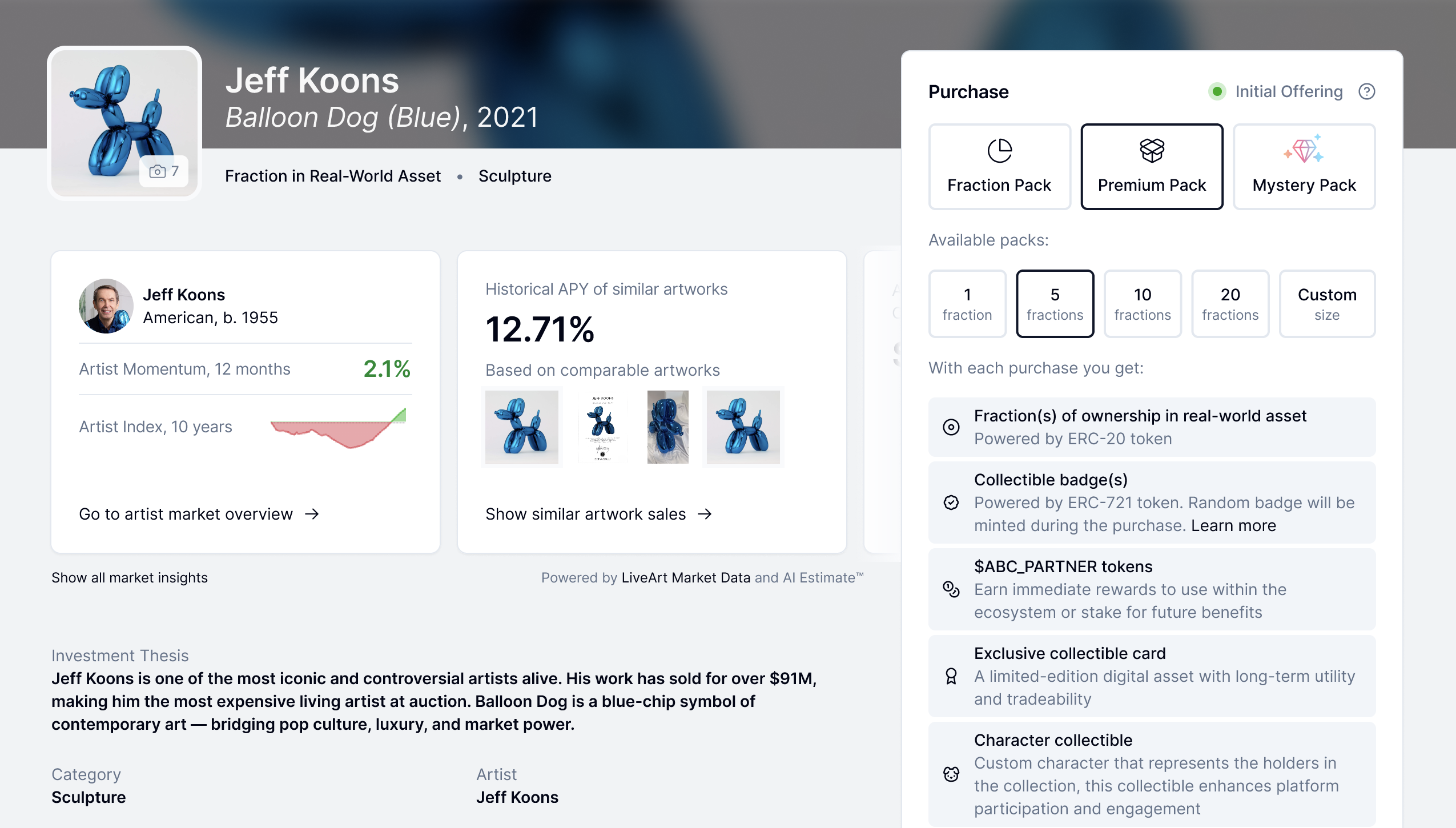Choose the Custom size pack option
1456x828 pixels.
click(x=1327, y=304)
